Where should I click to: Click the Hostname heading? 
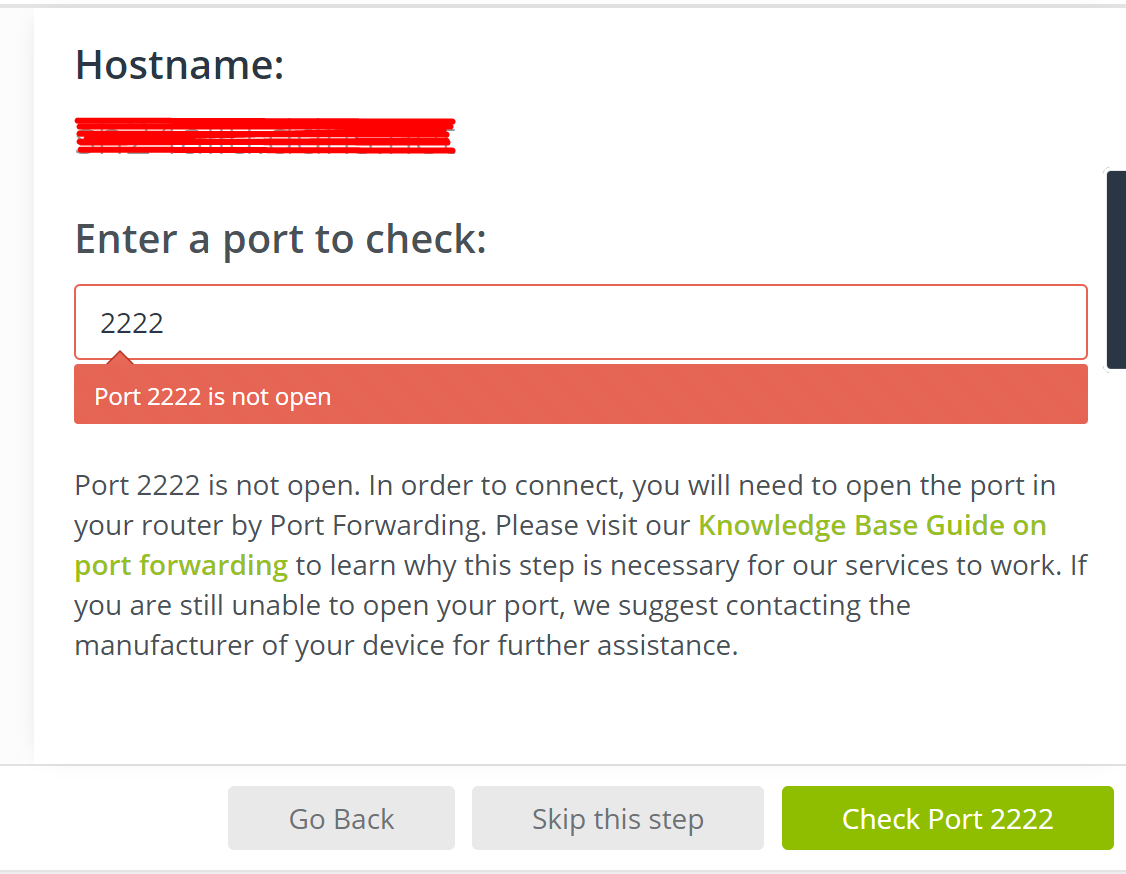coord(180,66)
